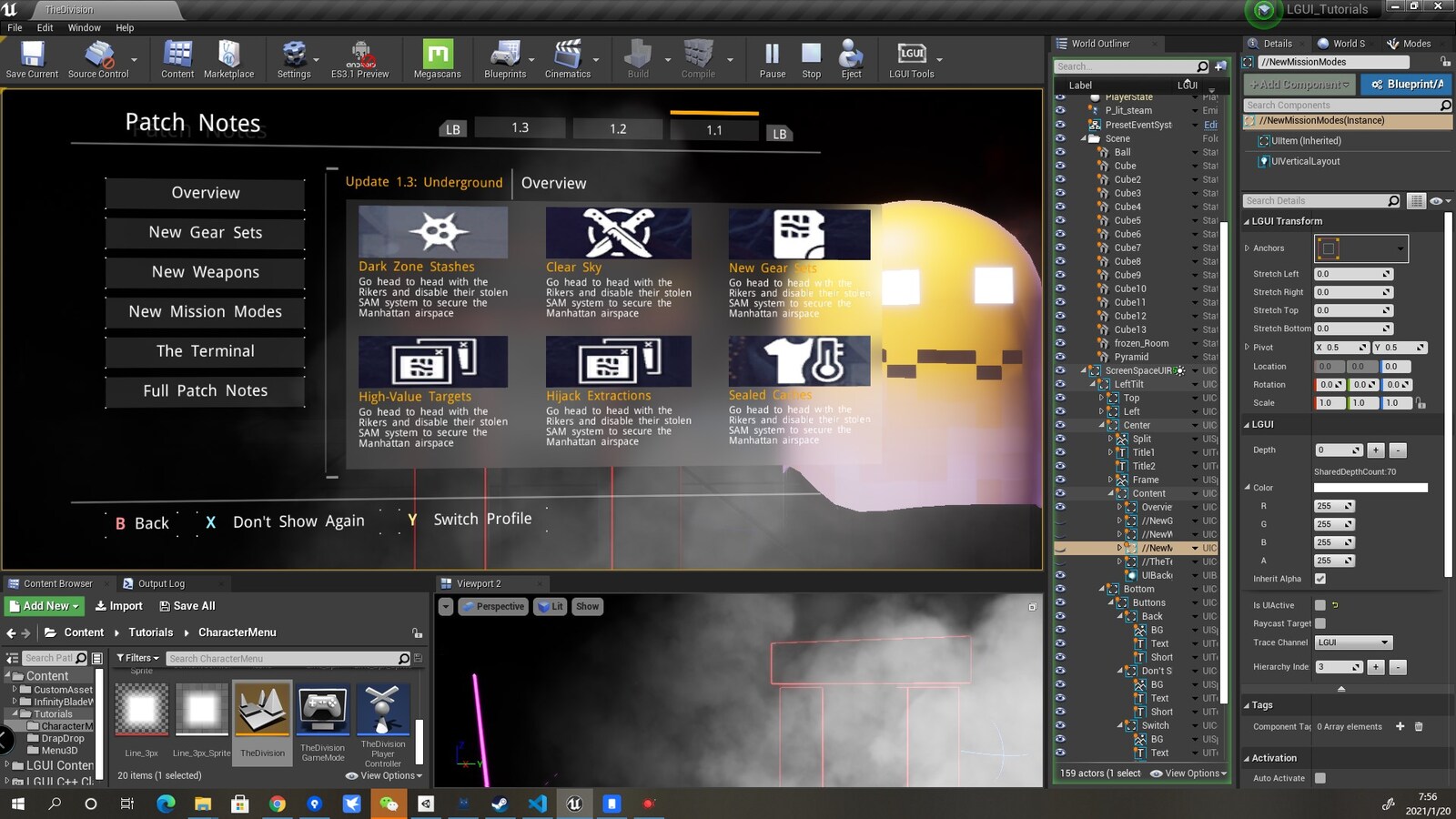Switch to the Output Log tab
The image size is (1456, 819).
[x=161, y=583]
